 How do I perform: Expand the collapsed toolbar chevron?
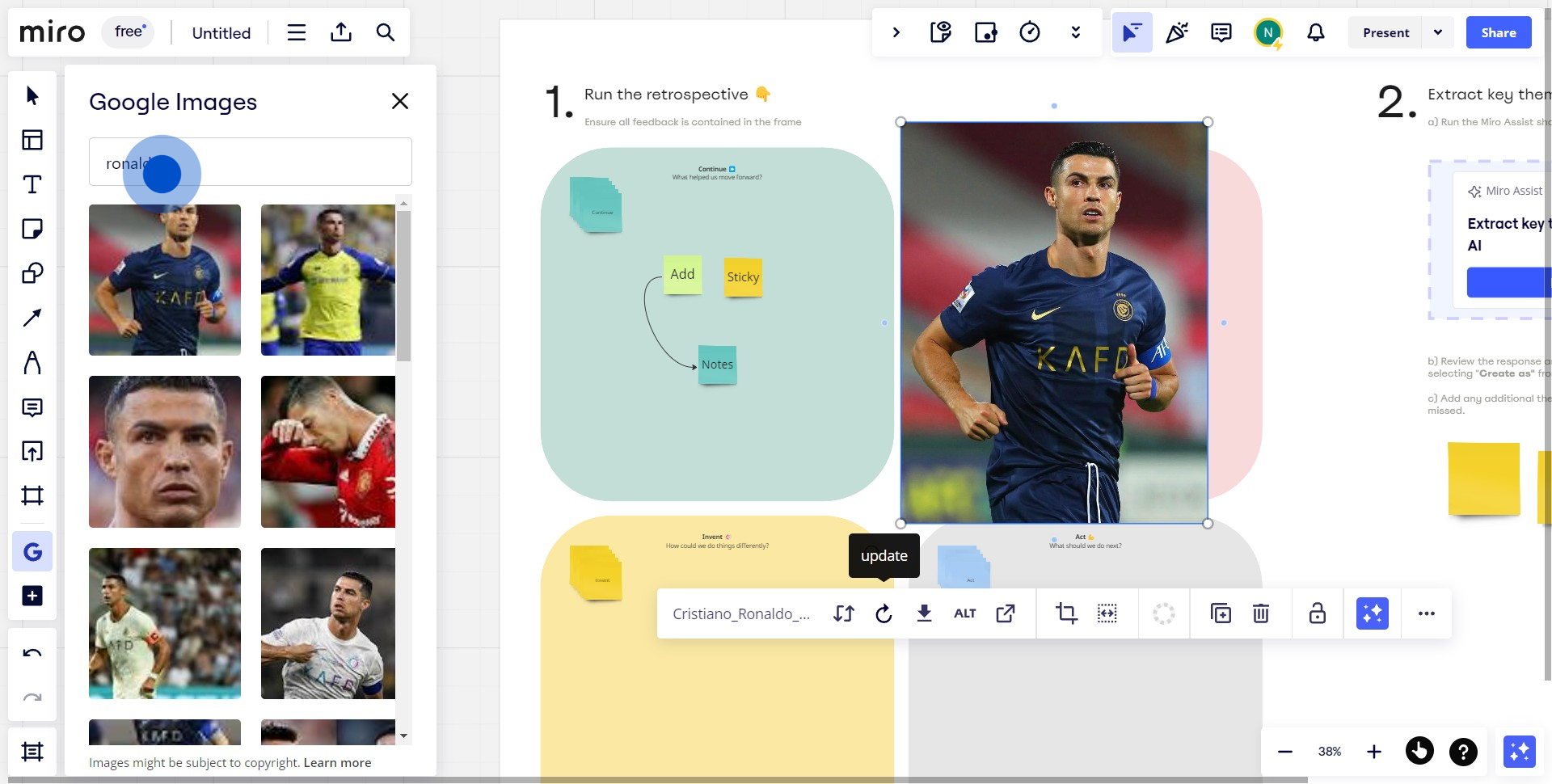[896, 32]
